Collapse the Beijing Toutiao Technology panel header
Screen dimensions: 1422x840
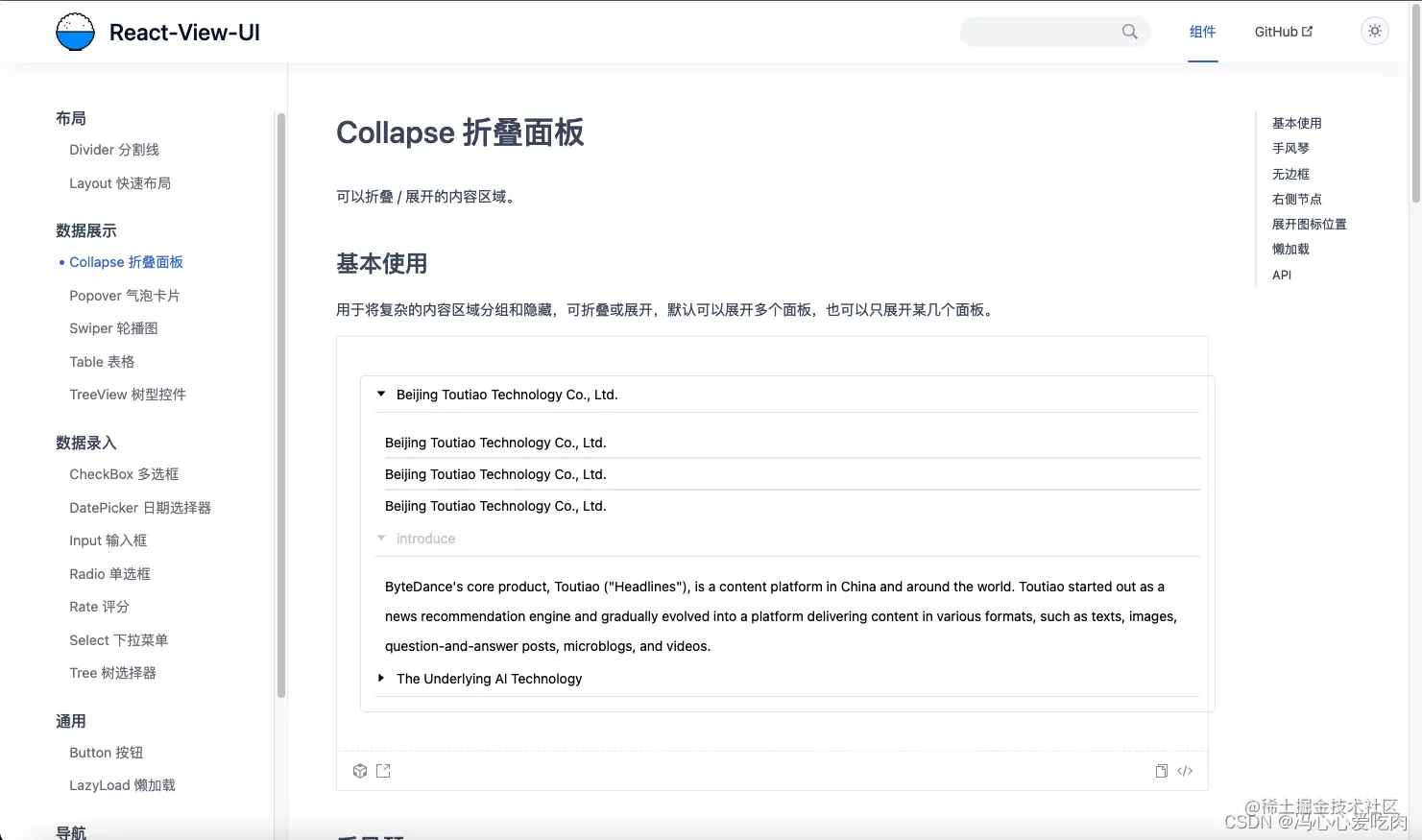(x=787, y=395)
